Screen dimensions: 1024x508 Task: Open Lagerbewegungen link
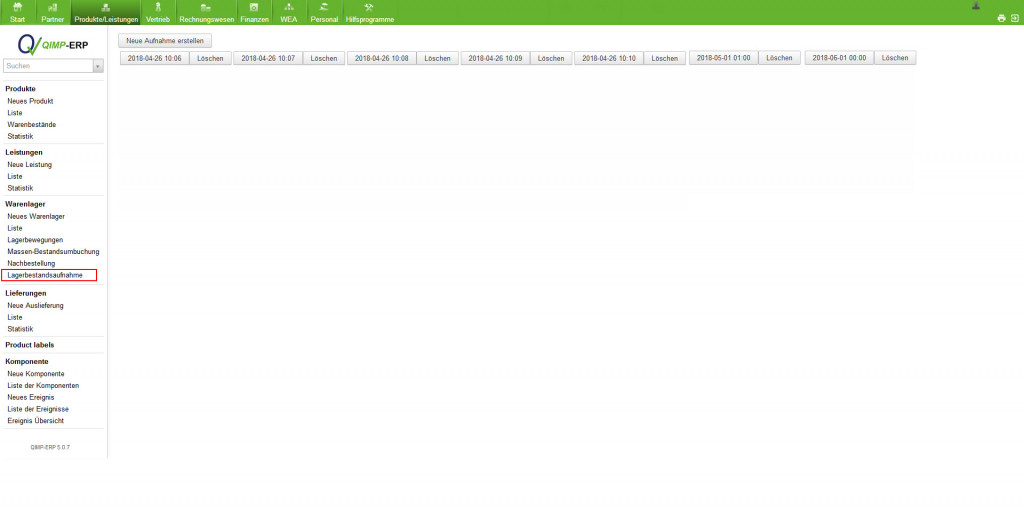click(x=35, y=240)
